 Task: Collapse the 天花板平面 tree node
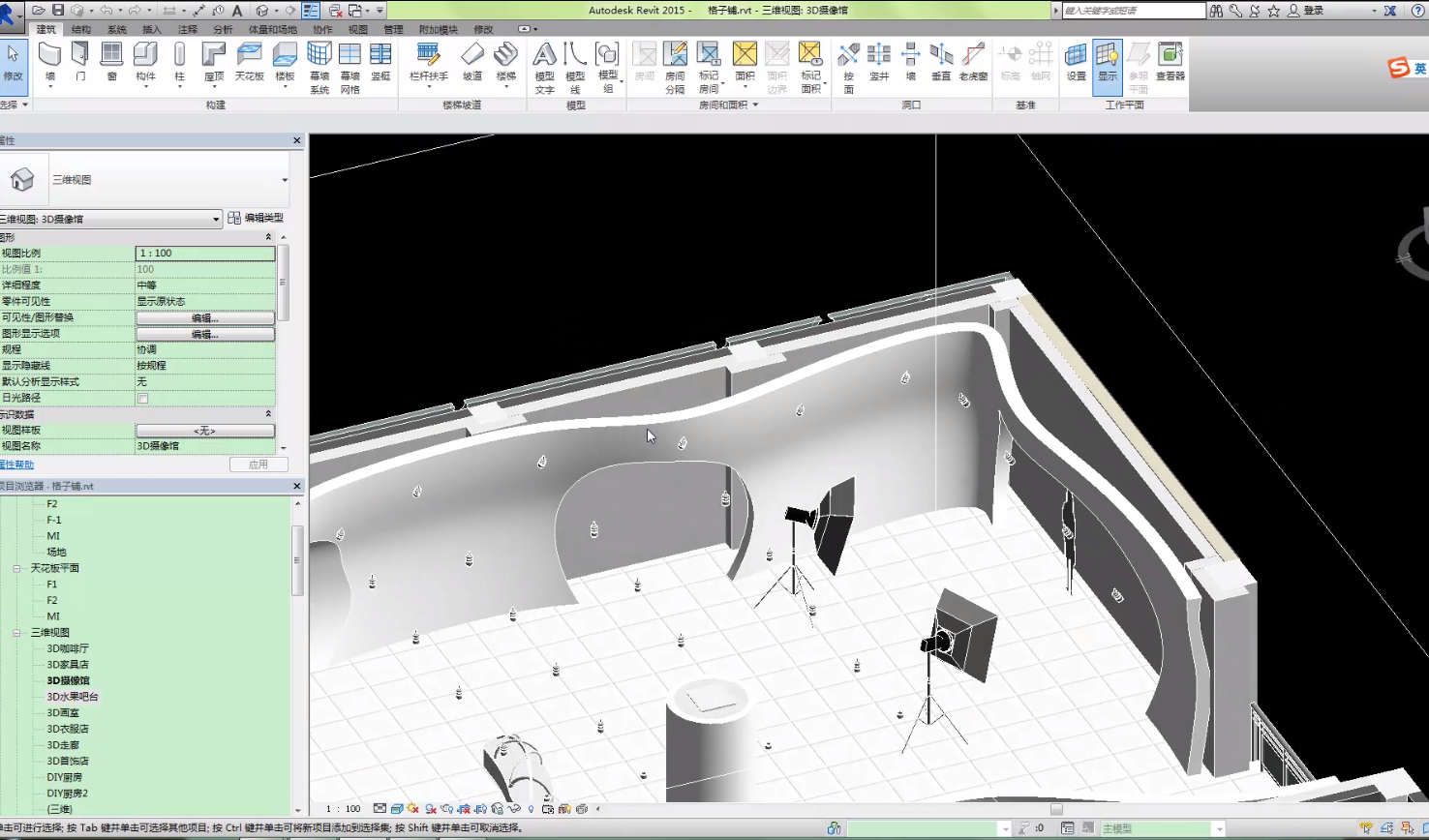[17, 568]
